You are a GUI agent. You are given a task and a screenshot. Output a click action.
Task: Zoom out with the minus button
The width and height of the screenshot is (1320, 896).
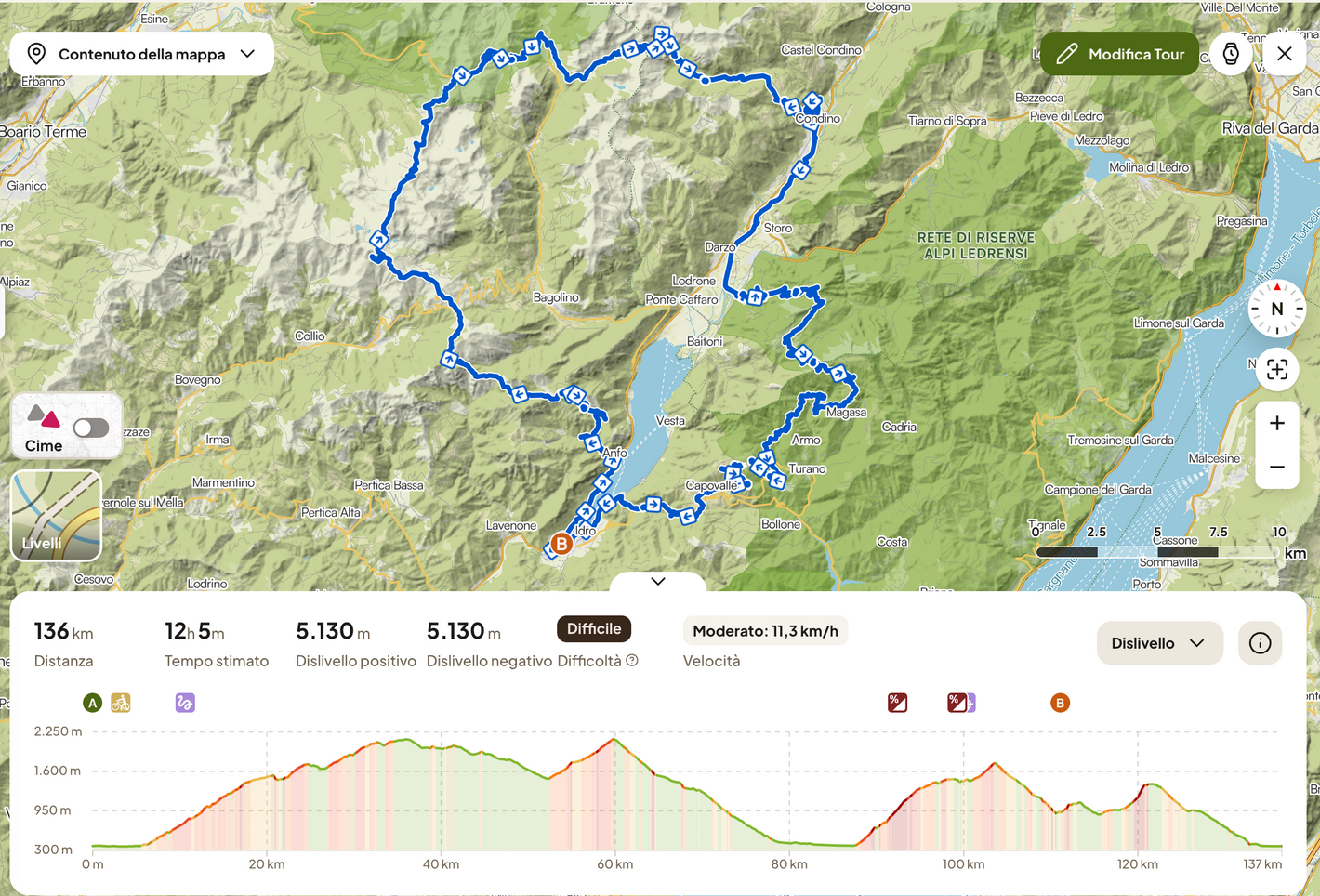click(x=1277, y=467)
